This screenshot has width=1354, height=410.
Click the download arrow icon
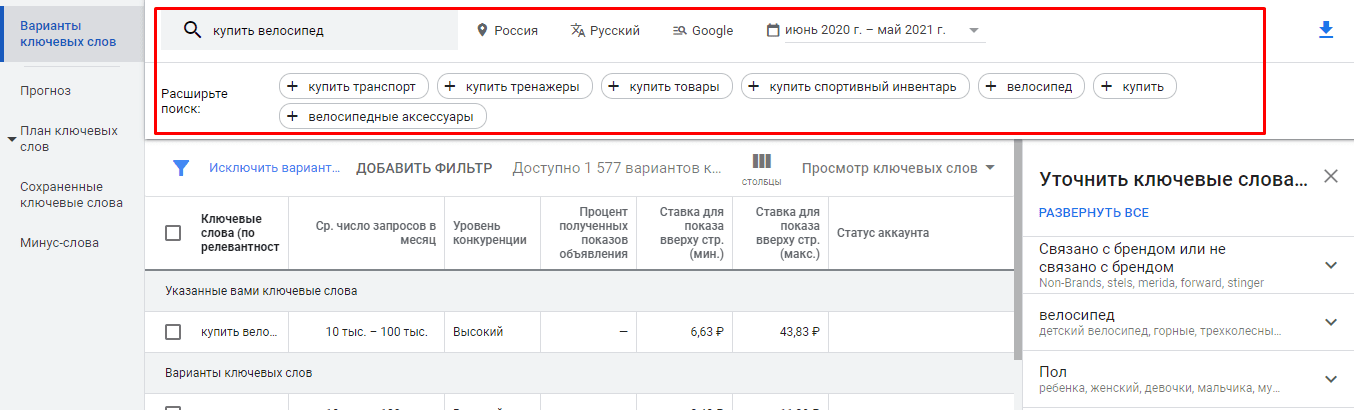[x=1326, y=30]
